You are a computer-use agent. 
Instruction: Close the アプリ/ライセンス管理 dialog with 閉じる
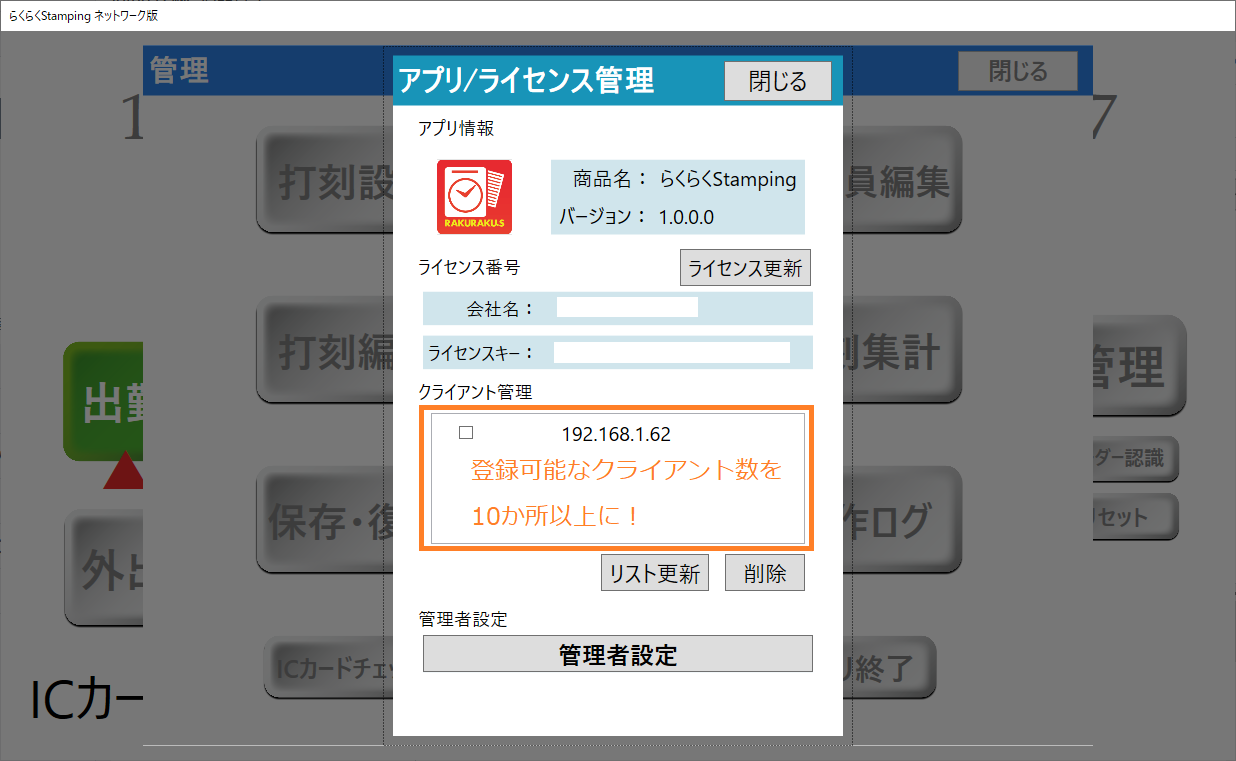pos(777,81)
